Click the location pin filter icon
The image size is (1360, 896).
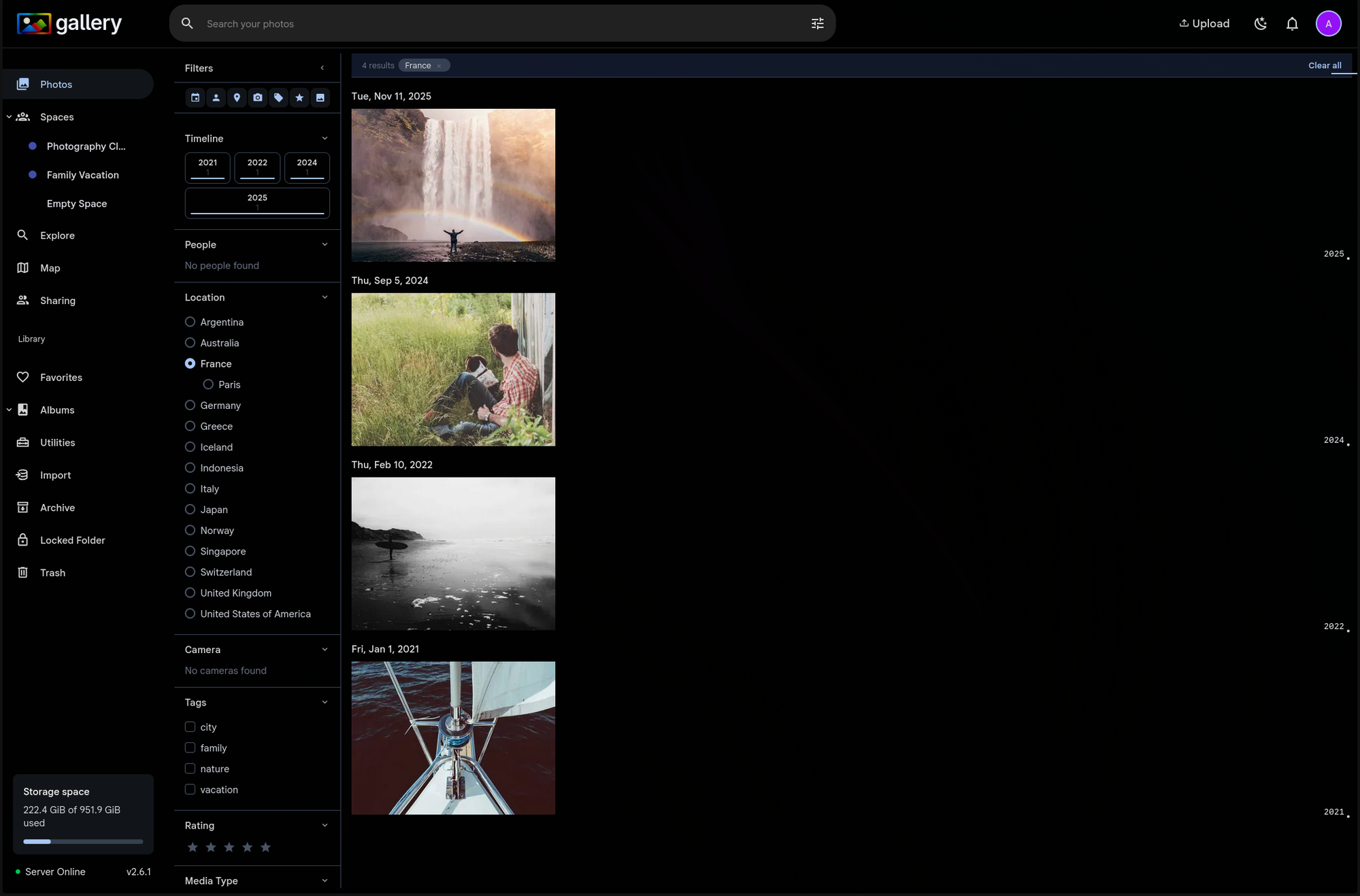tap(237, 97)
